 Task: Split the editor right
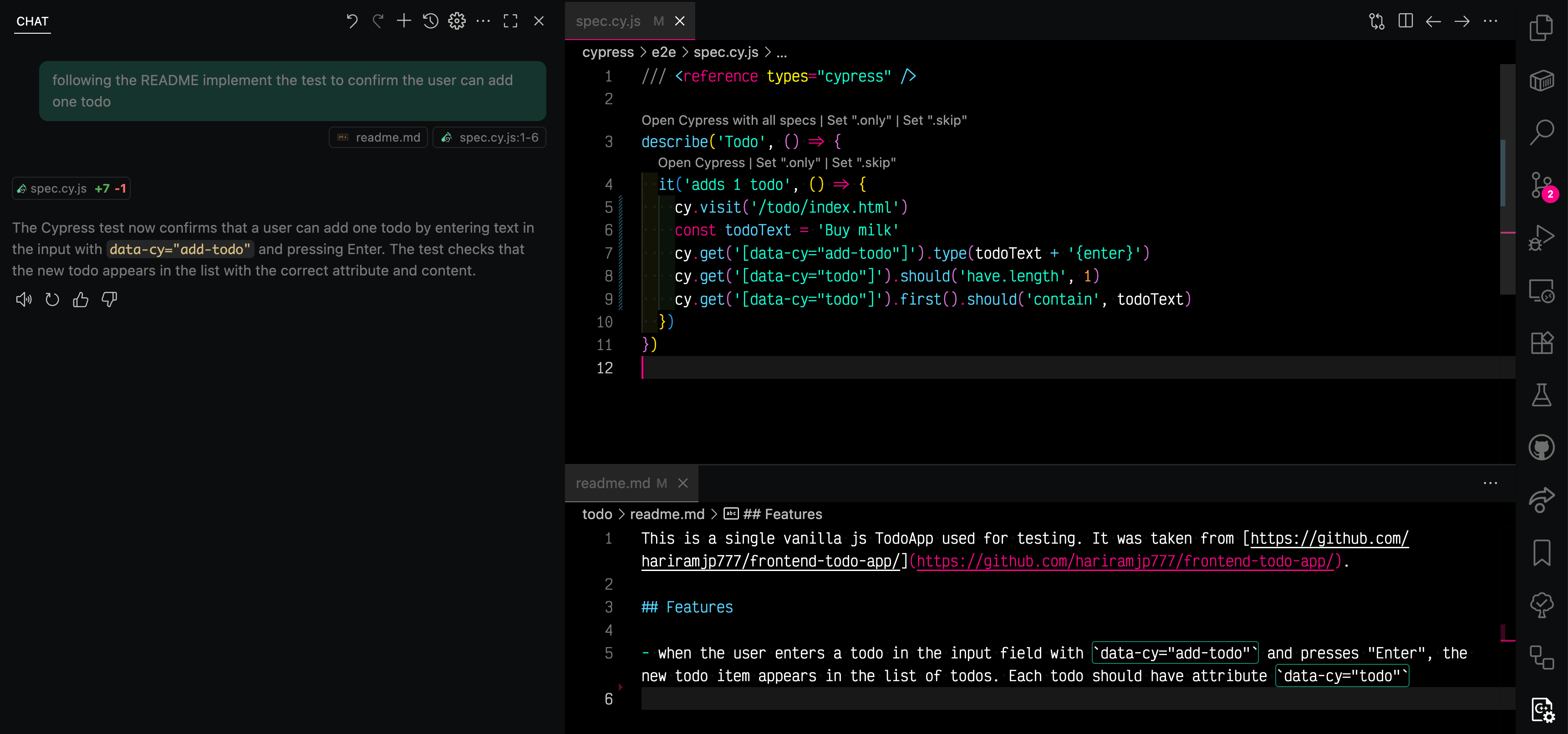click(x=1405, y=21)
